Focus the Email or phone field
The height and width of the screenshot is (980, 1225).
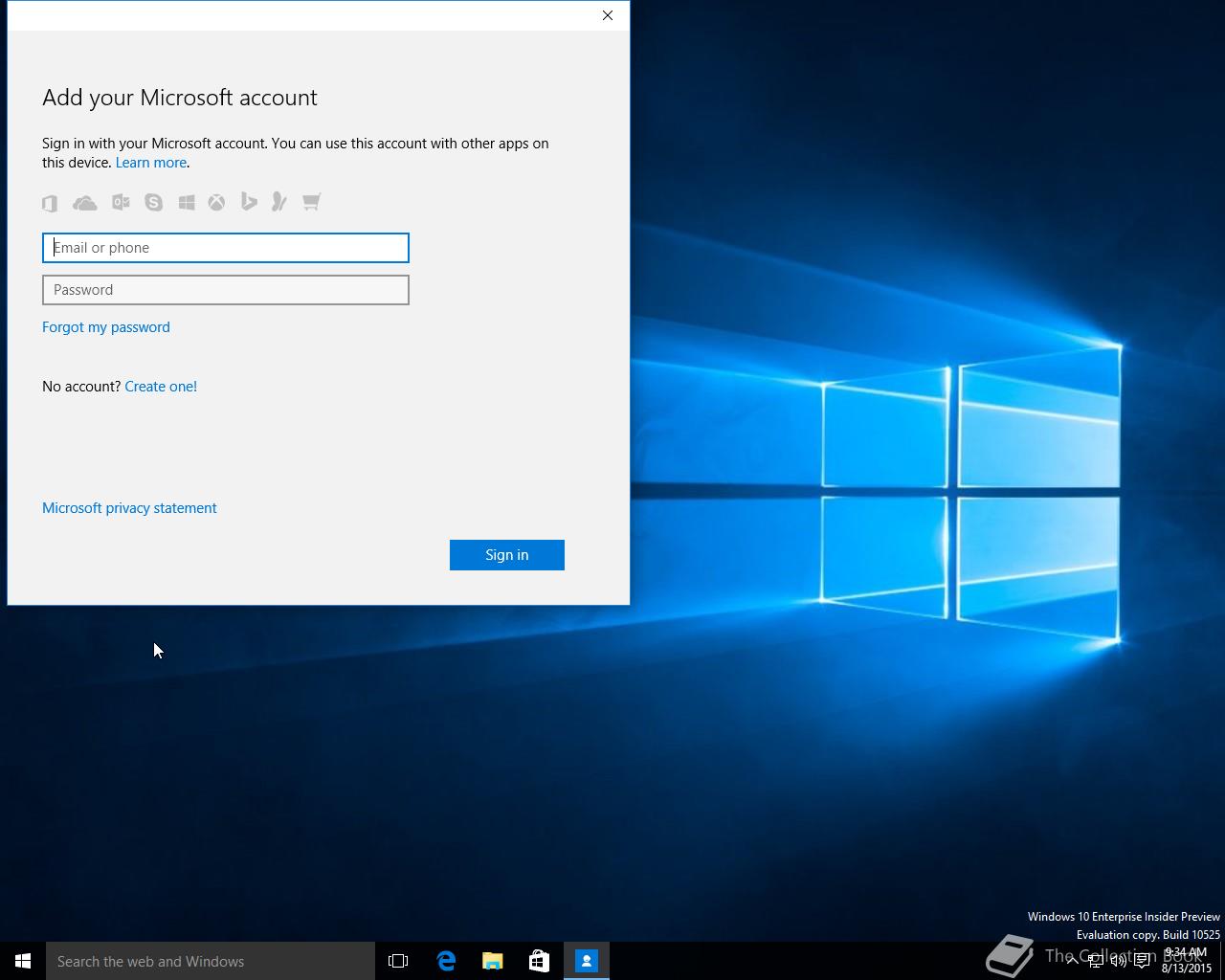[226, 248]
